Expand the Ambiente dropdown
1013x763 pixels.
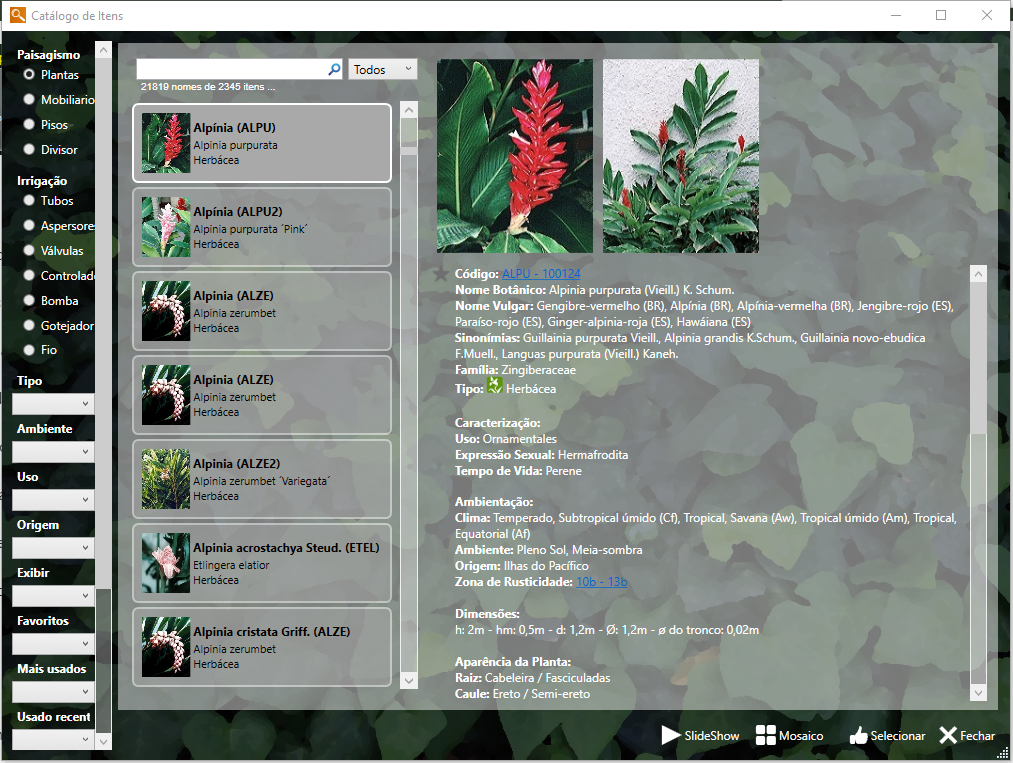(x=54, y=452)
